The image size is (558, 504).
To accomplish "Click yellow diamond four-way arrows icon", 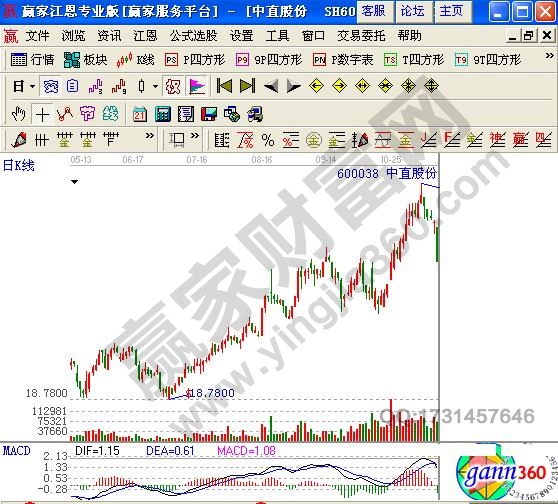I will 431,86.
